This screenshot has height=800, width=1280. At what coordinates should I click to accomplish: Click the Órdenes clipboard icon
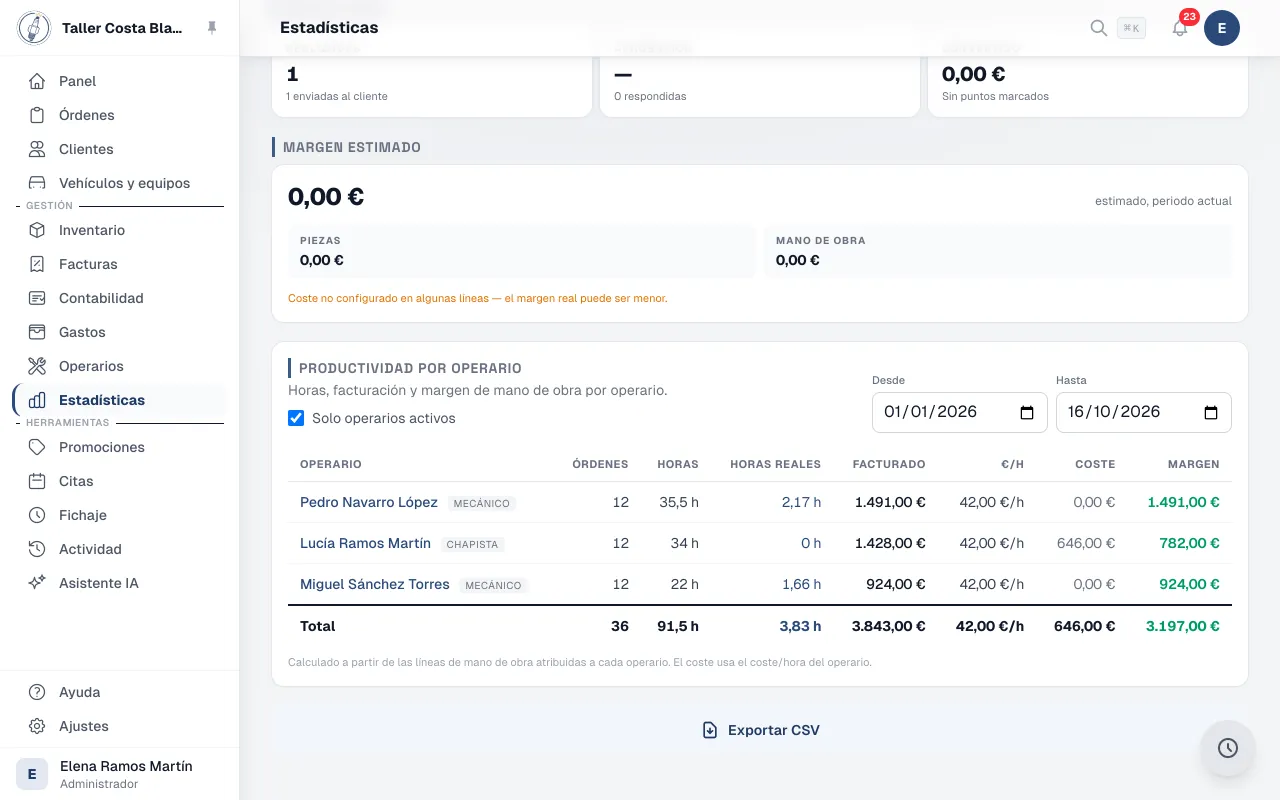(x=37, y=115)
